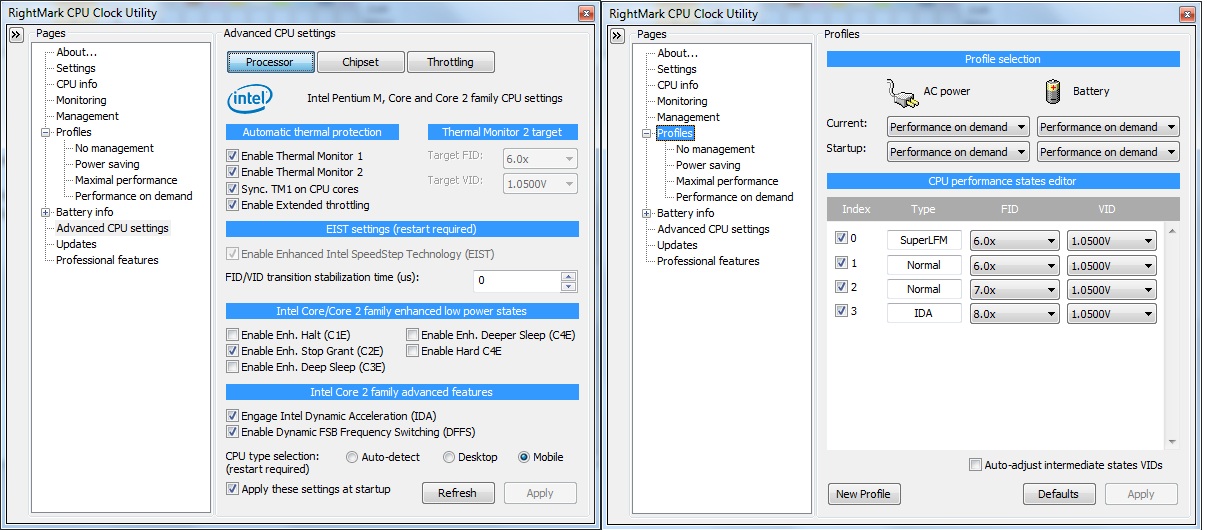The image size is (1207, 530).
Task: Open Startup Battery profile dropdown
Action: [1108, 152]
